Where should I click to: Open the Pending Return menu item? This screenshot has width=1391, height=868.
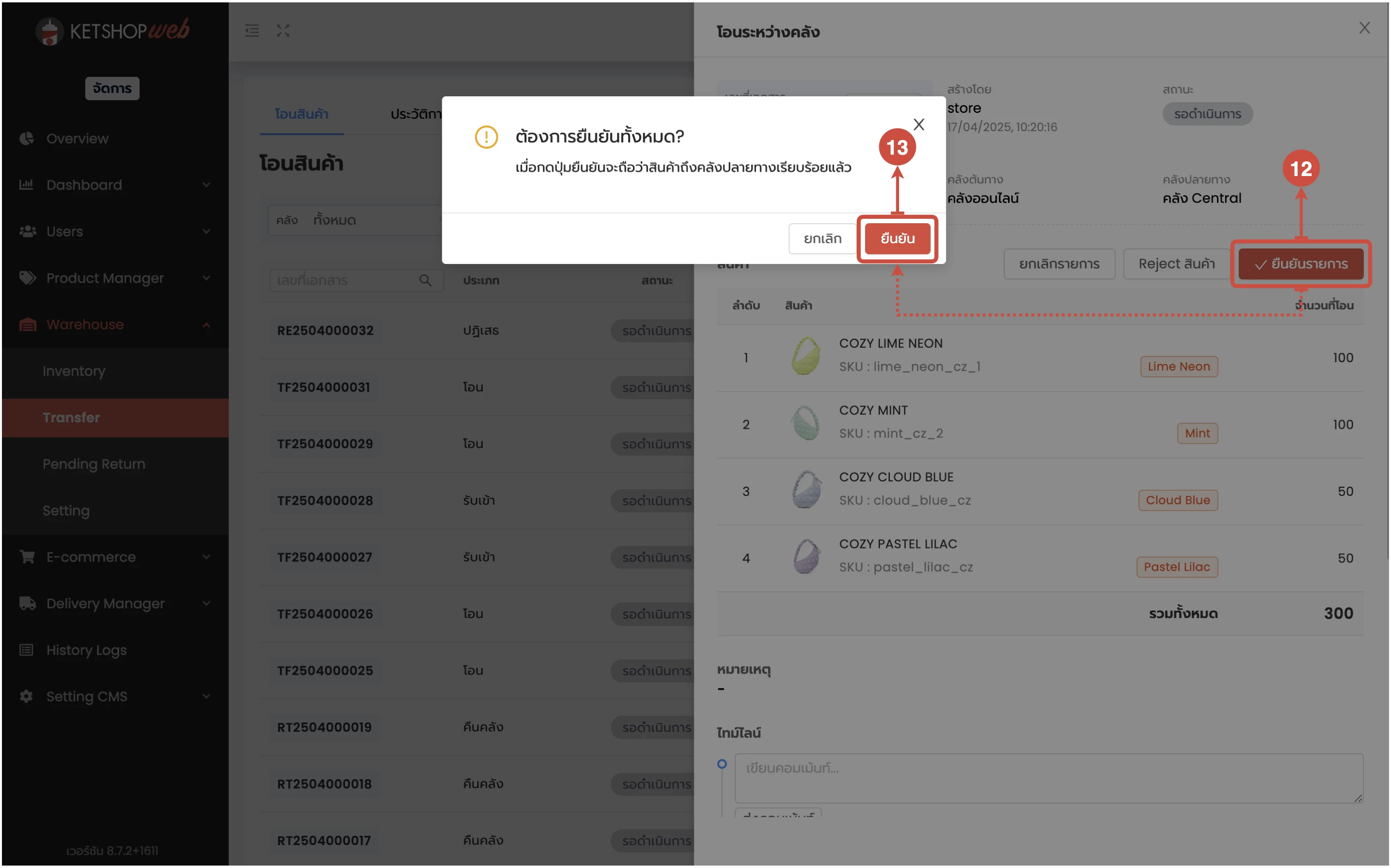tap(93, 464)
